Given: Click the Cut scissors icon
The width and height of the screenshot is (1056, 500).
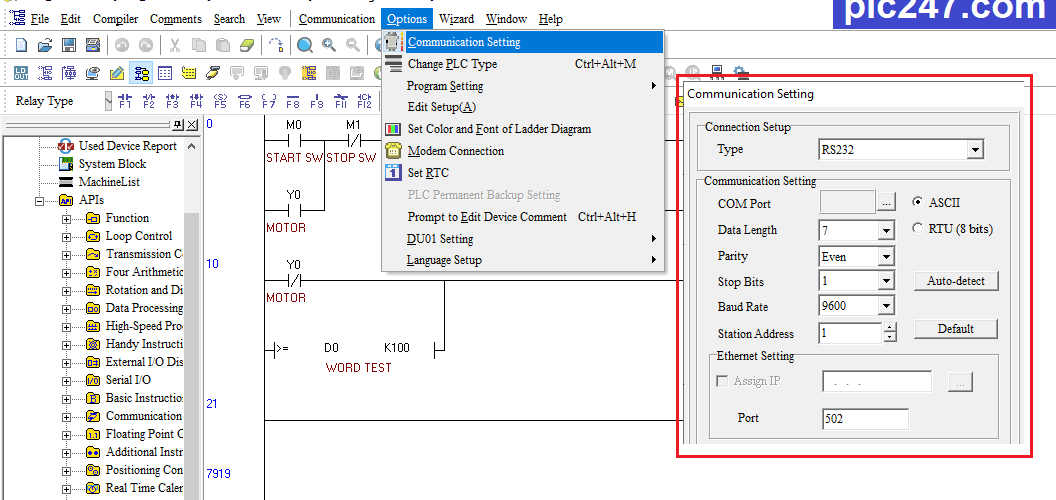Looking at the screenshot, I should [175, 45].
